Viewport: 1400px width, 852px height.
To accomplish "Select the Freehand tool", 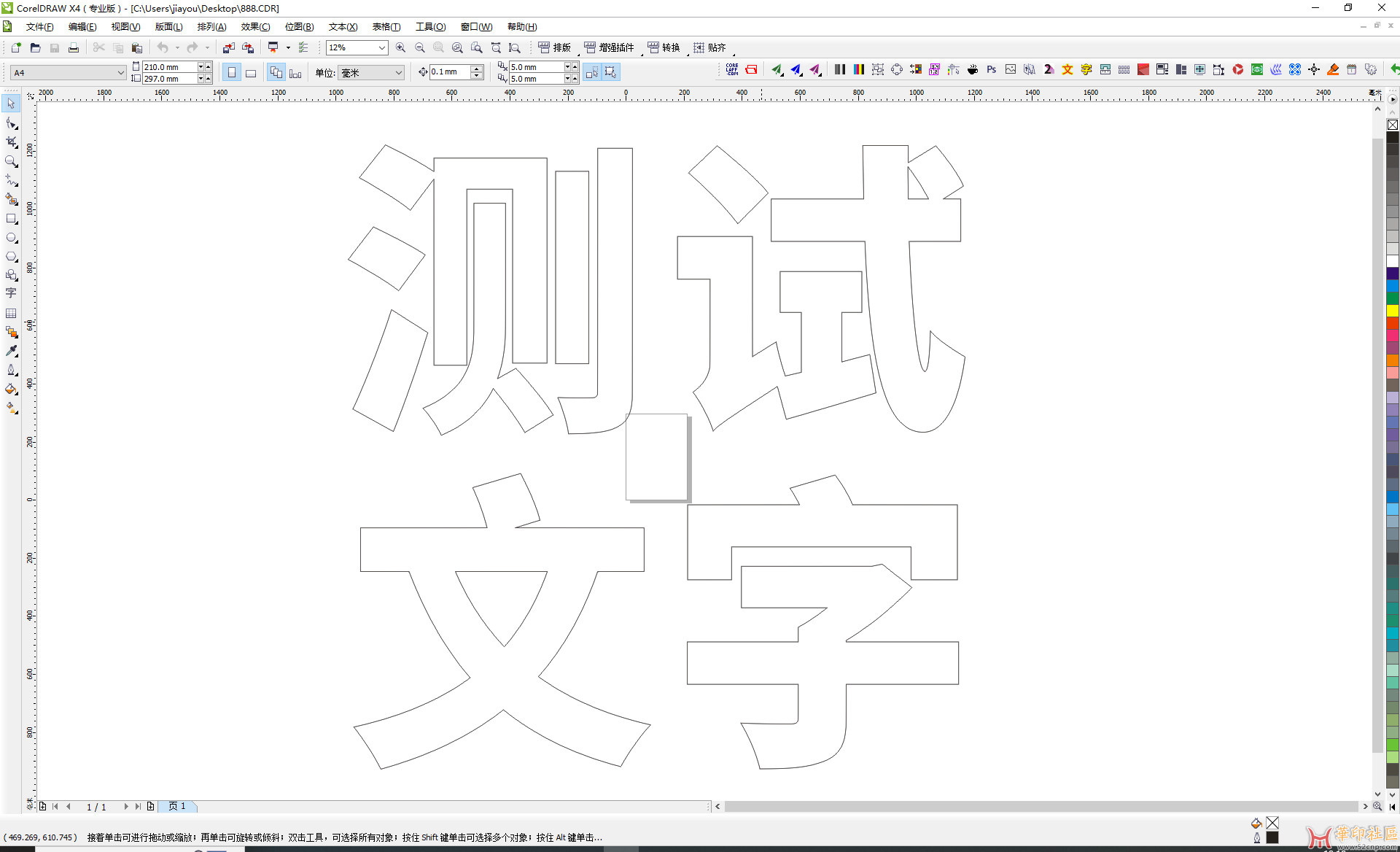I will click(x=11, y=180).
